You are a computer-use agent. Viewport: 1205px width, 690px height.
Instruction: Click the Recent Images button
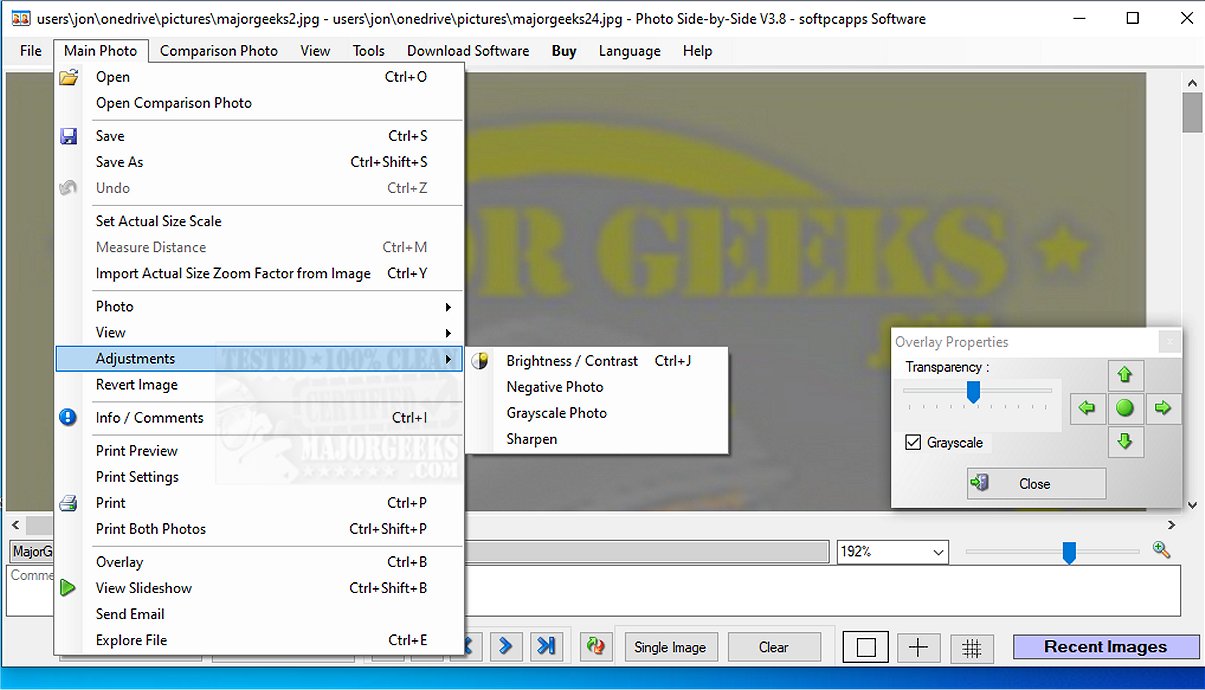(1106, 647)
